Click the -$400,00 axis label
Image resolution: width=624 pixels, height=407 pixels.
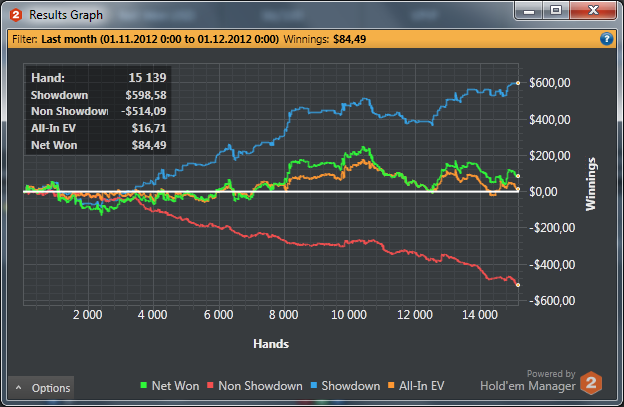[552, 265]
